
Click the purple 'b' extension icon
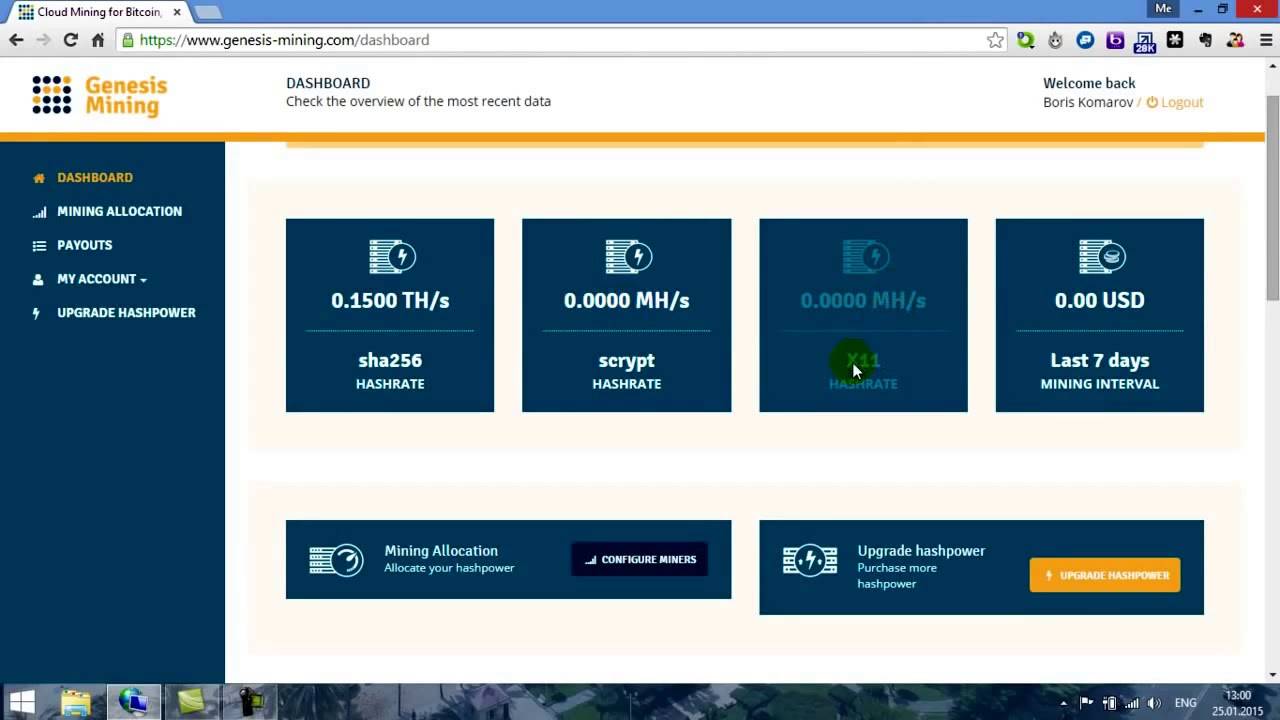(x=1115, y=40)
